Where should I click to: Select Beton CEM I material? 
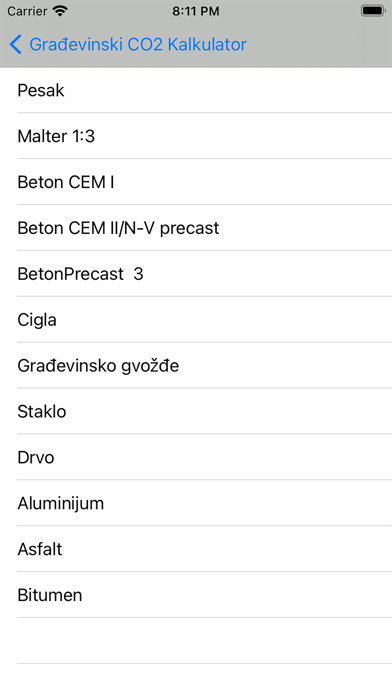coord(196,182)
